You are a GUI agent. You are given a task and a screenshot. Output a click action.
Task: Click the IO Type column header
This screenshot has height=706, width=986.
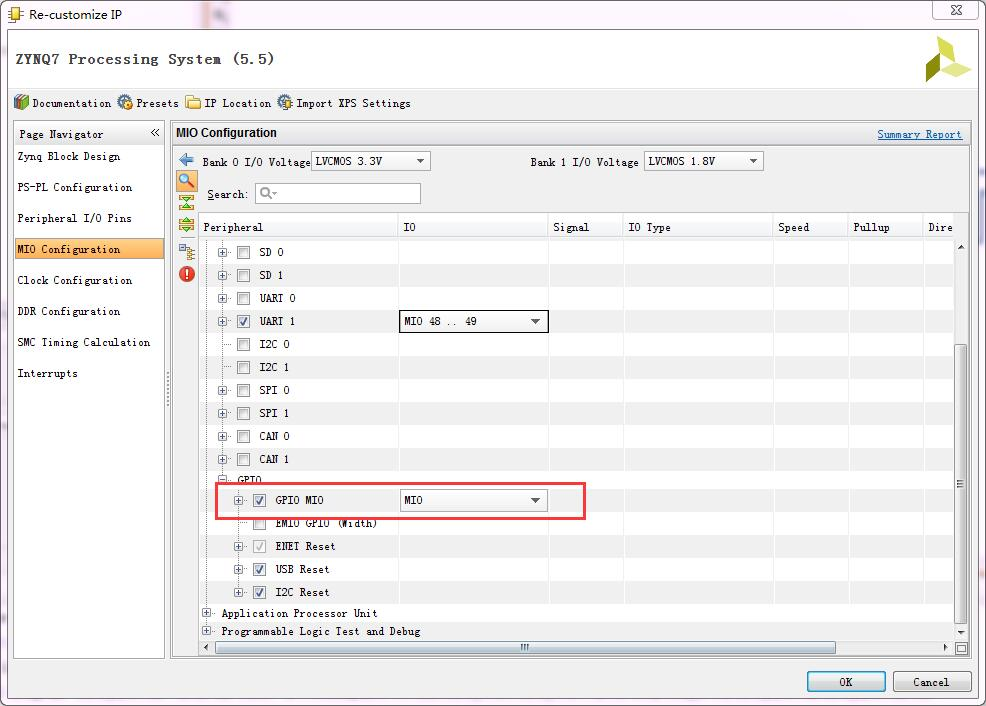698,227
